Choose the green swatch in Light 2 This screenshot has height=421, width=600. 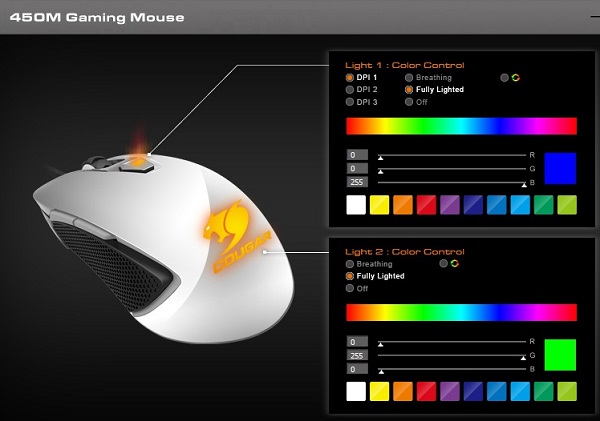click(x=543, y=392)
